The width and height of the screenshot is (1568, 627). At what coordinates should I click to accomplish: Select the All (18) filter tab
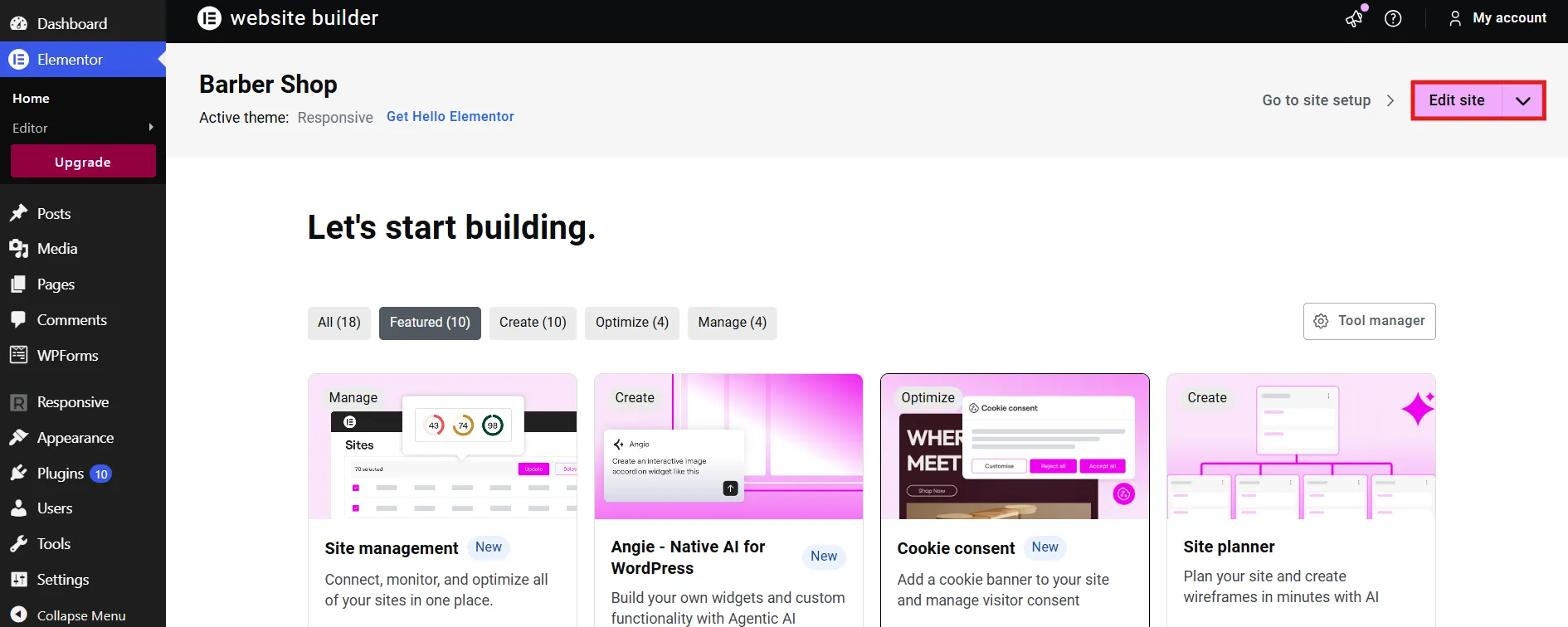point(339,323)
